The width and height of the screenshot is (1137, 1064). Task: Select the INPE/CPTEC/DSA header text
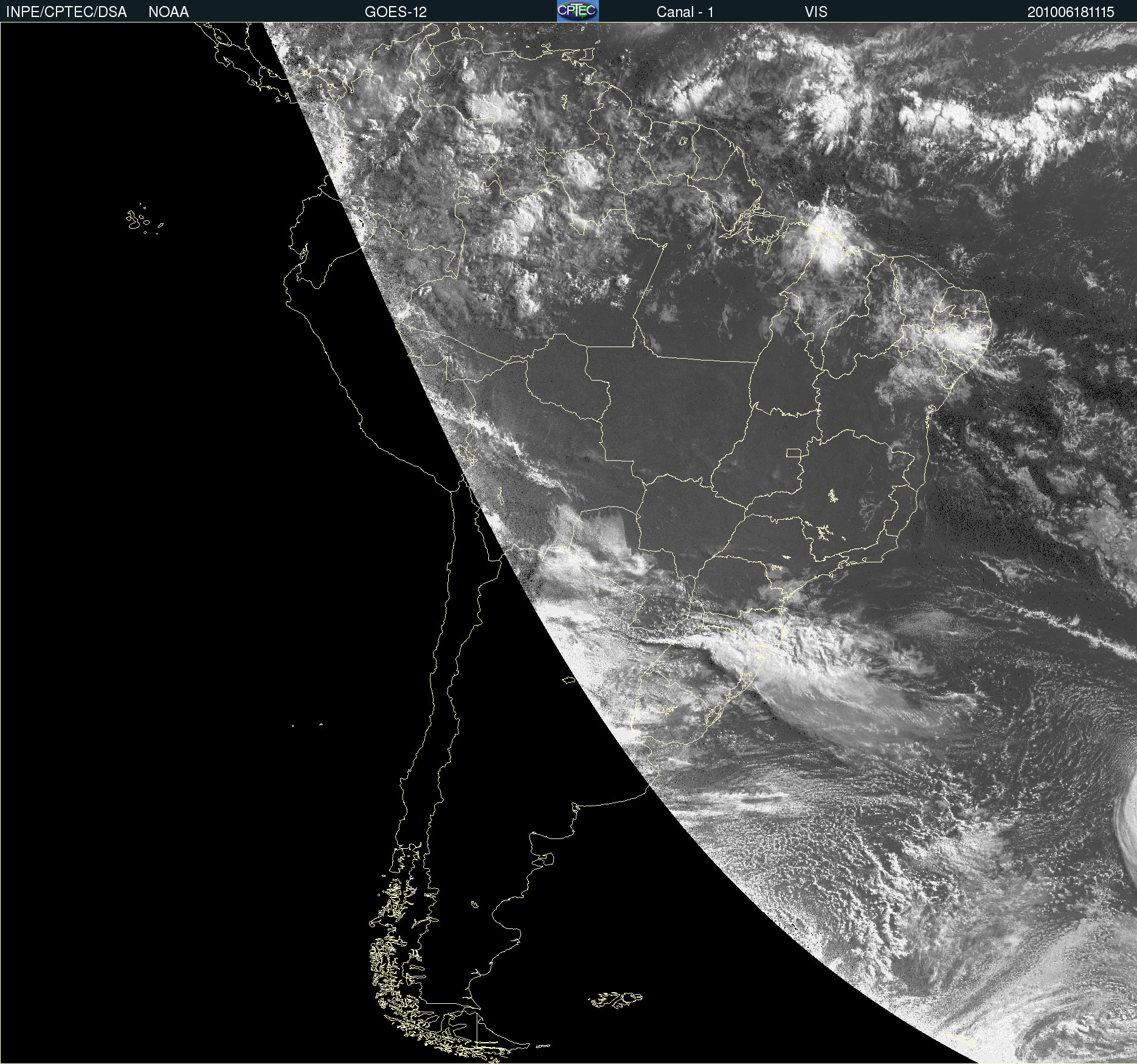[66, 12]
